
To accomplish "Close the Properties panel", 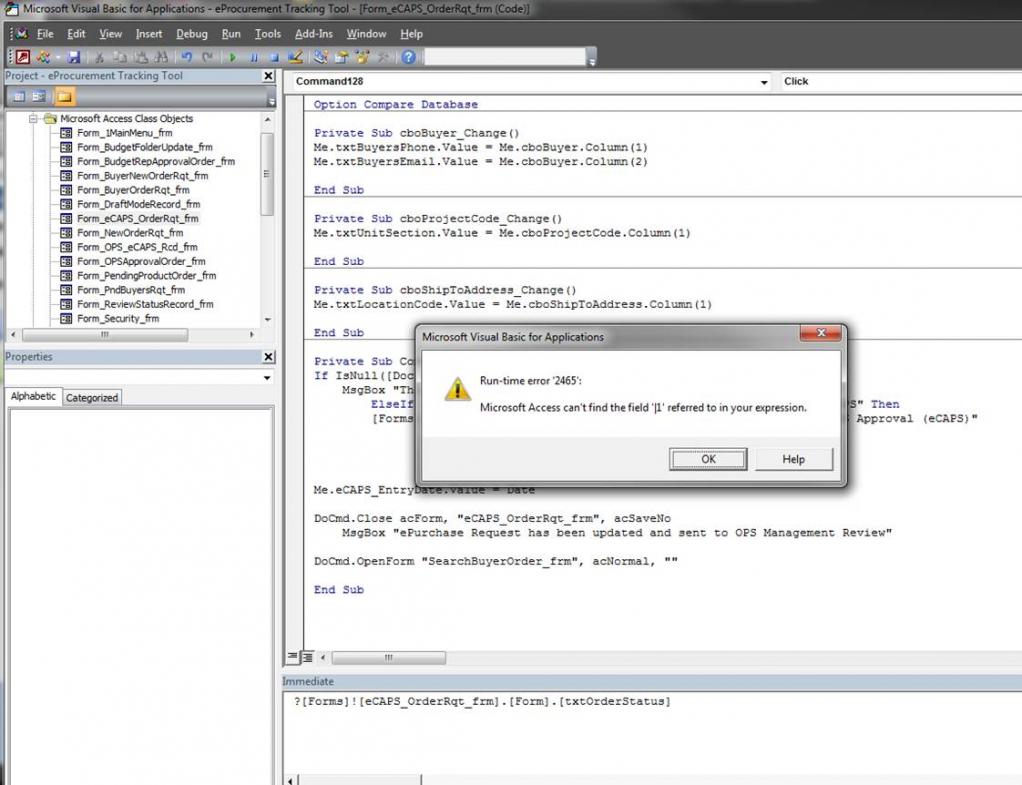I will (x=268, y=357).
